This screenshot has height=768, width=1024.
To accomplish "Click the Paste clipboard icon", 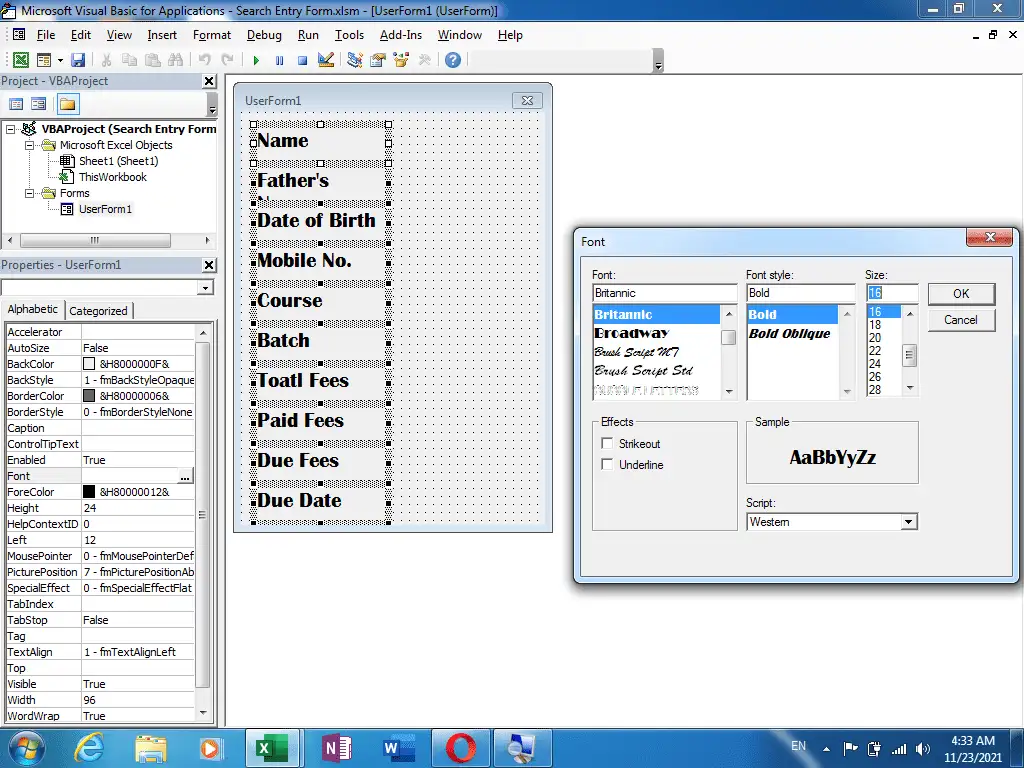I will click(x=153, y=60).
